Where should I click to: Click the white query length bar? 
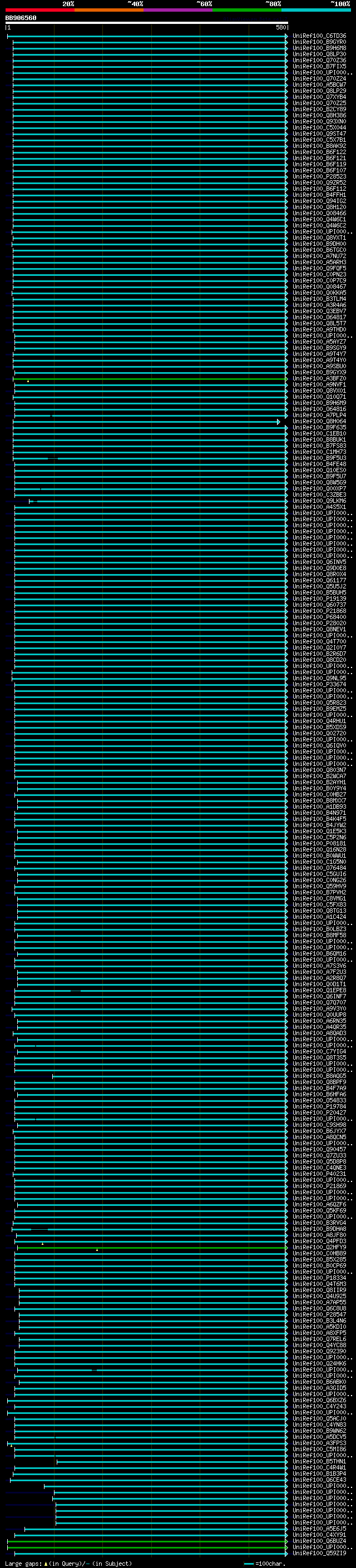[x=147, y=22]
